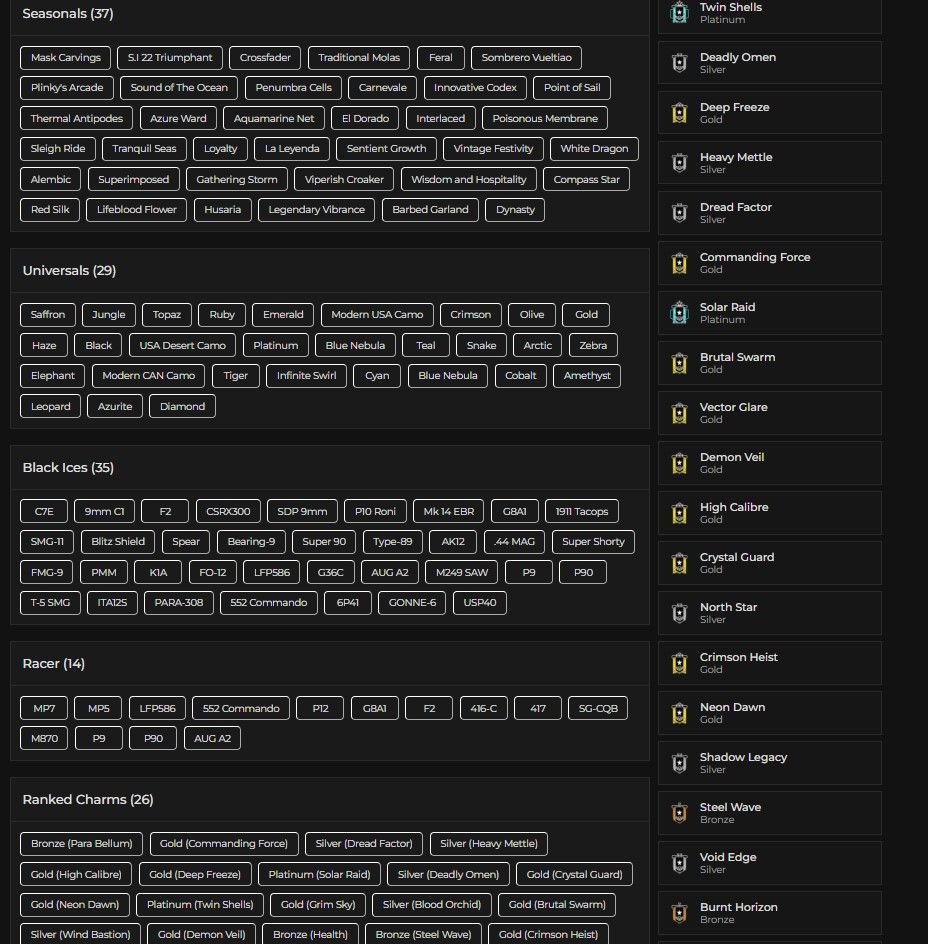This screenshot has height=944, width=928.
Task: Click the Neon Dawn gold emblem icon
Action: point(679,712)
